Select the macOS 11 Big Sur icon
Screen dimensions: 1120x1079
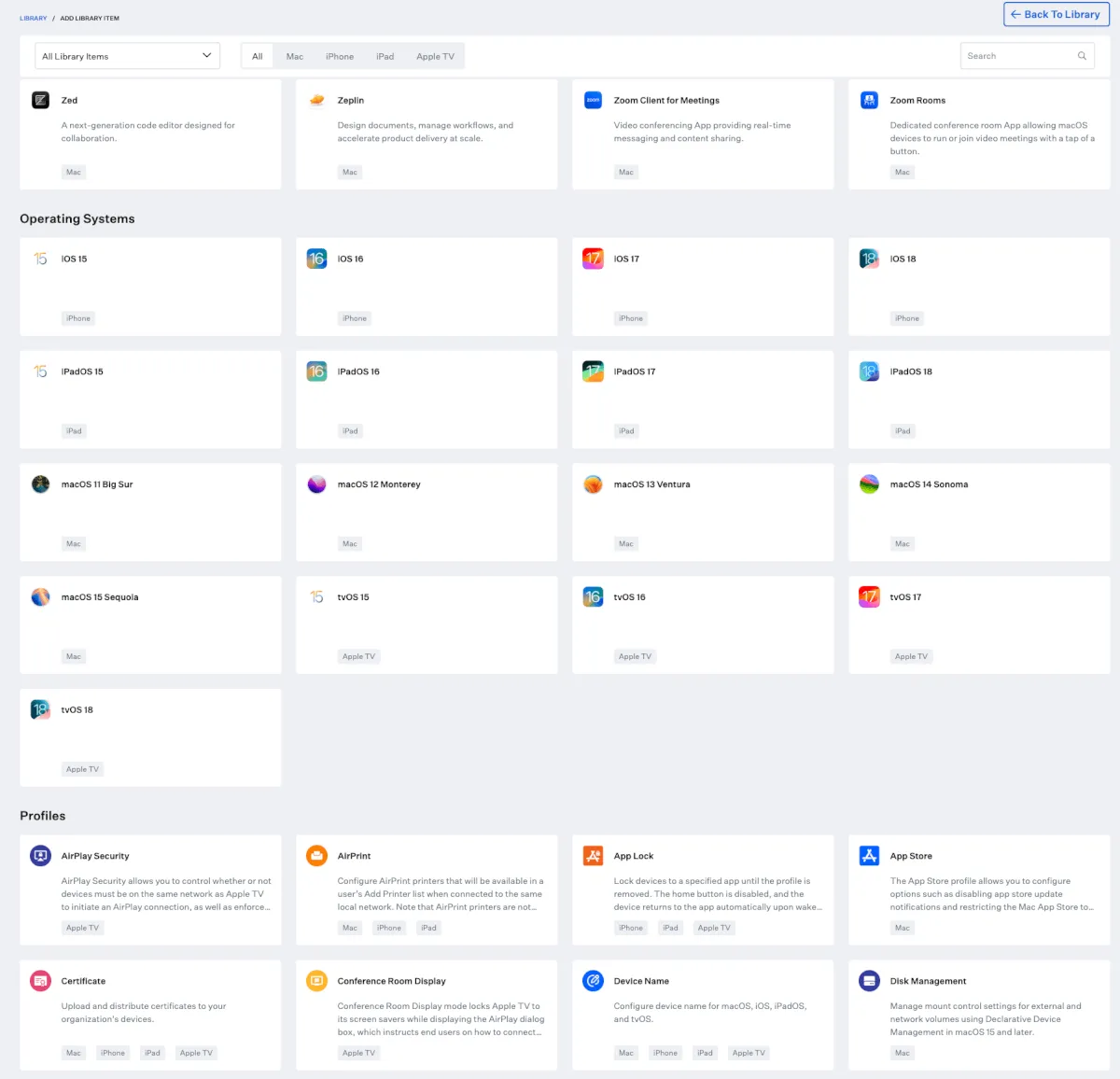pos(40,484)
